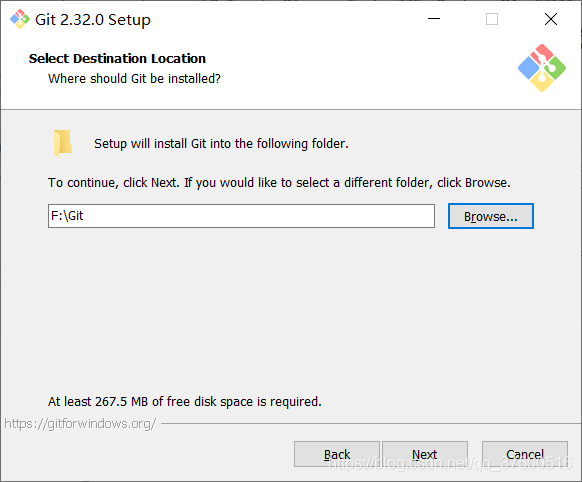Click 'Where should Git be installed?' subtitle
The image size is (582, 482).
pos(134,79)
